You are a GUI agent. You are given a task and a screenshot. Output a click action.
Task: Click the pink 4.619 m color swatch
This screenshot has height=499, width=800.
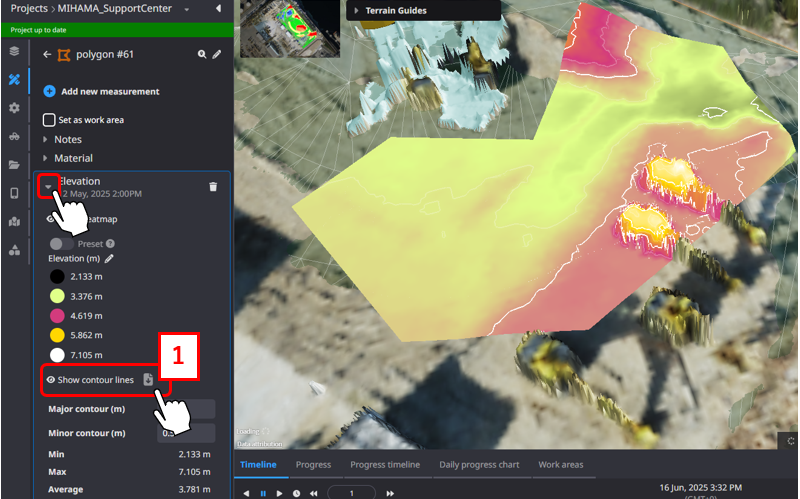tap(58, 315)
